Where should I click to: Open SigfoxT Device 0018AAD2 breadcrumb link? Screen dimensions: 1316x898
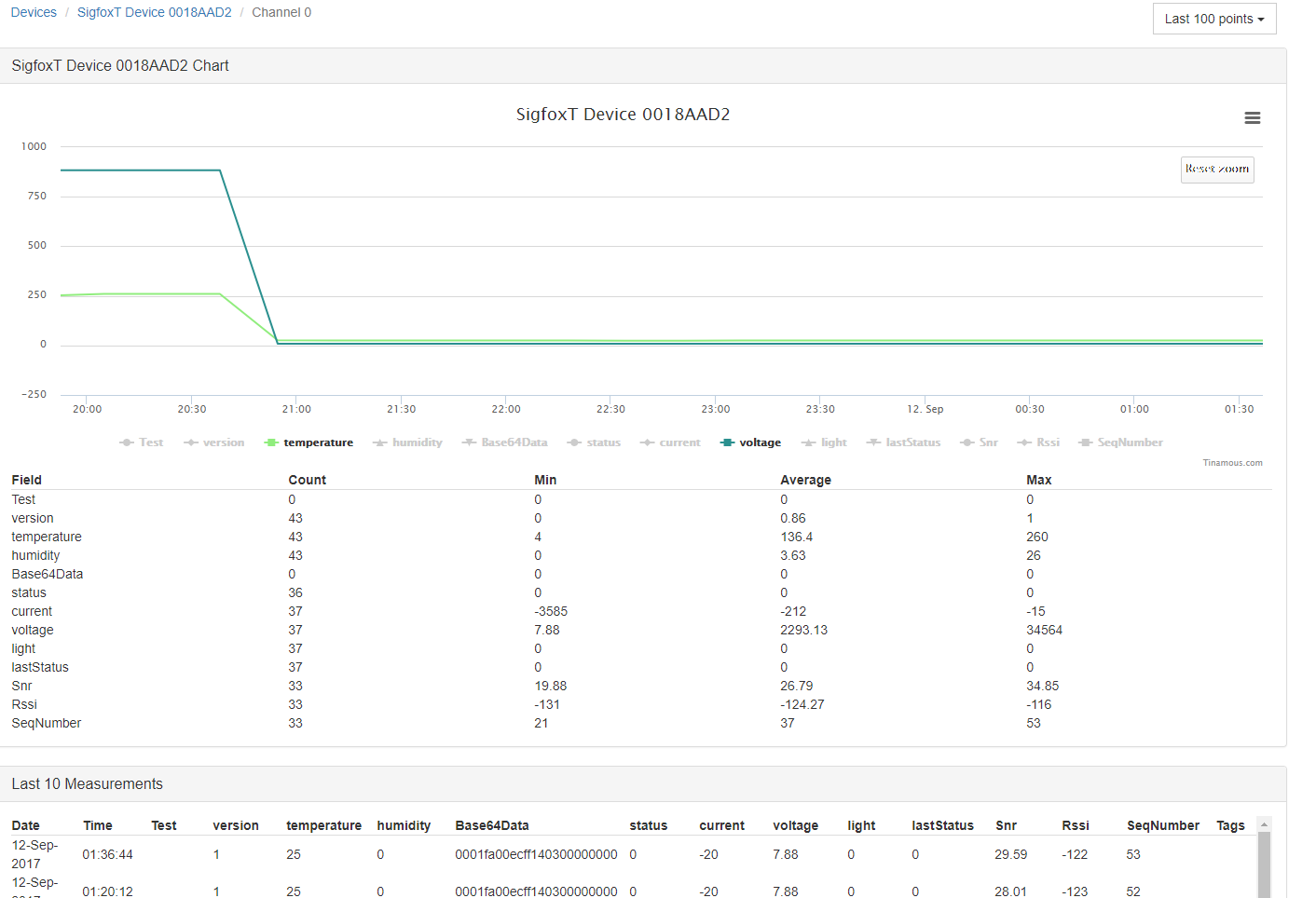[x=154, y=12]
